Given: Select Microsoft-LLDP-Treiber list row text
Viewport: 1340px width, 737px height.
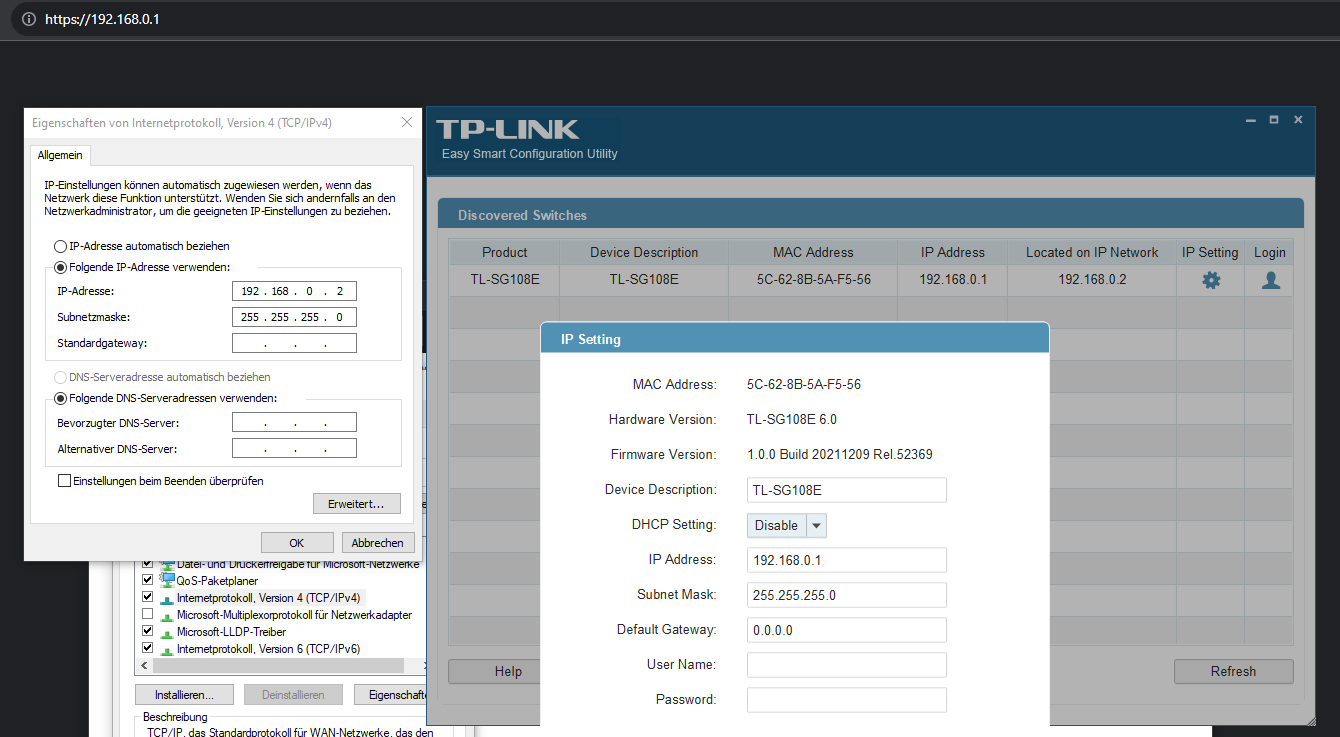Looking at the screenshot, I should tap(231, 632).
